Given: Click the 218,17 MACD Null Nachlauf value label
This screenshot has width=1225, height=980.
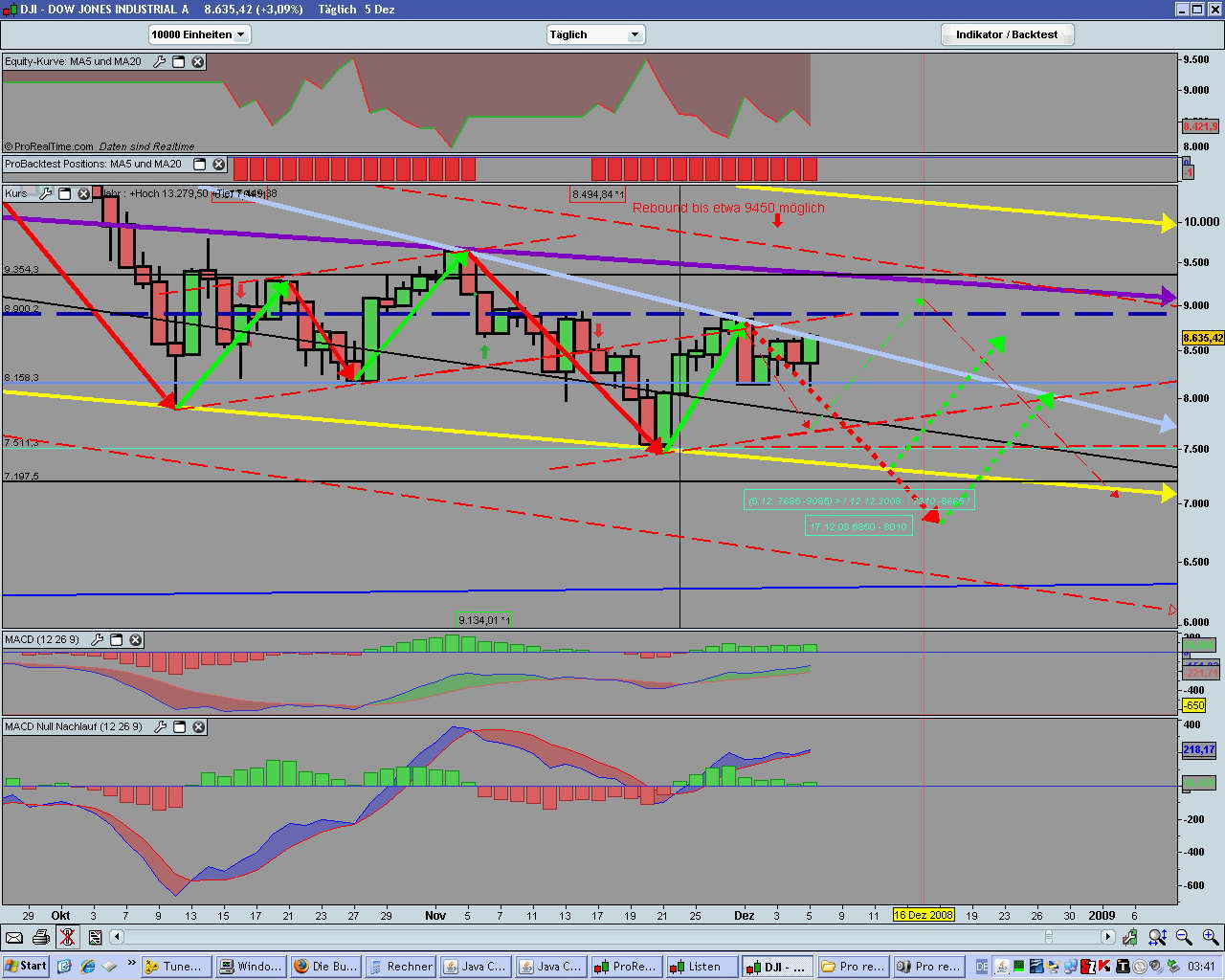Looking at the screenshot, I should [x=1199, y=749].
